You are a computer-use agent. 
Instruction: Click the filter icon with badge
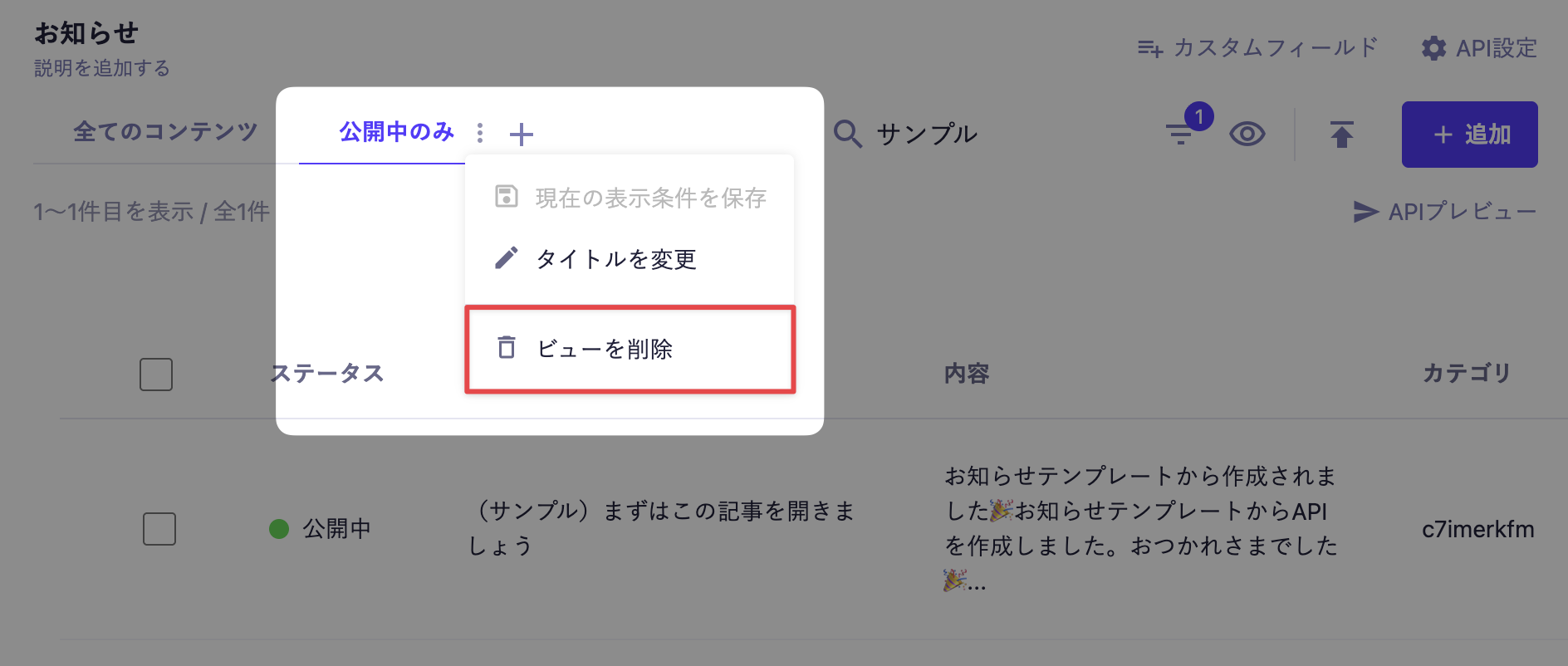point(1180,133)
